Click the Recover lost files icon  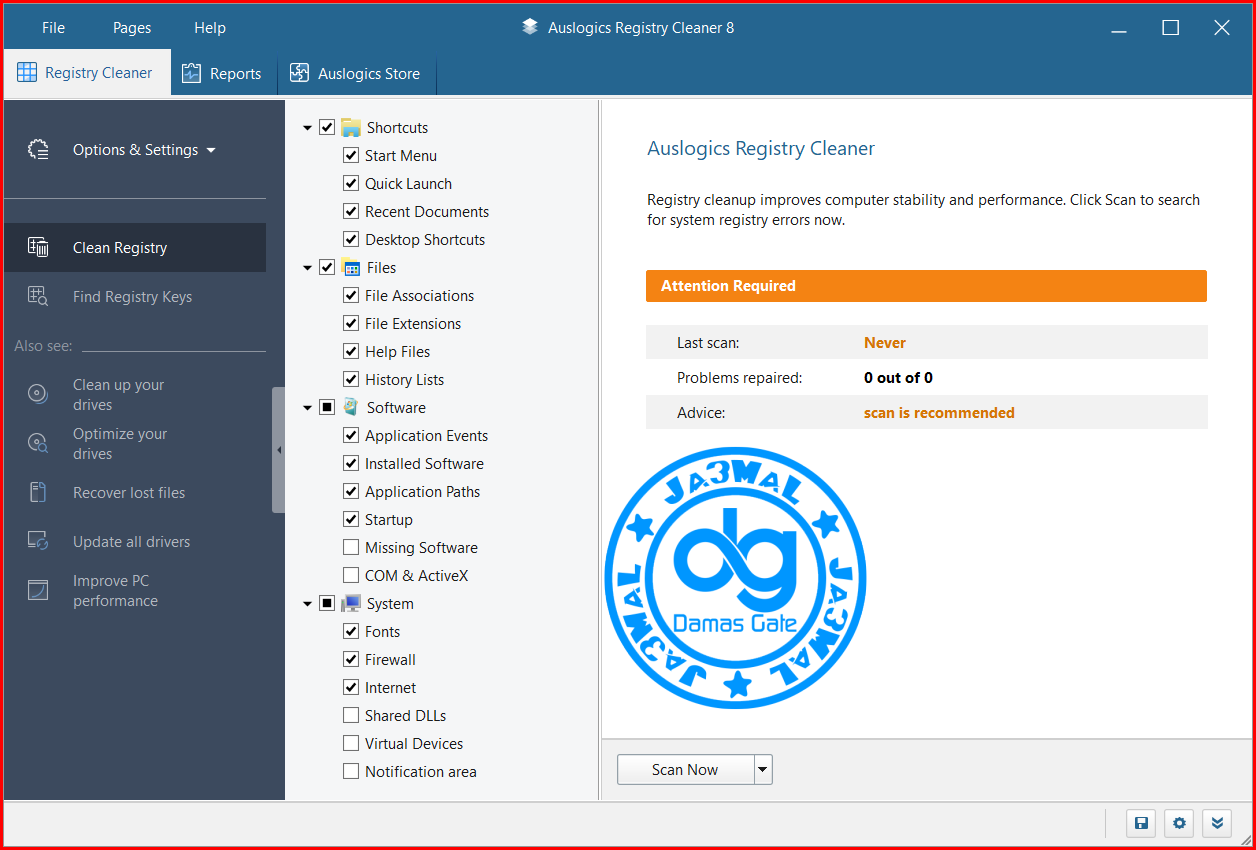click(38, 492)
